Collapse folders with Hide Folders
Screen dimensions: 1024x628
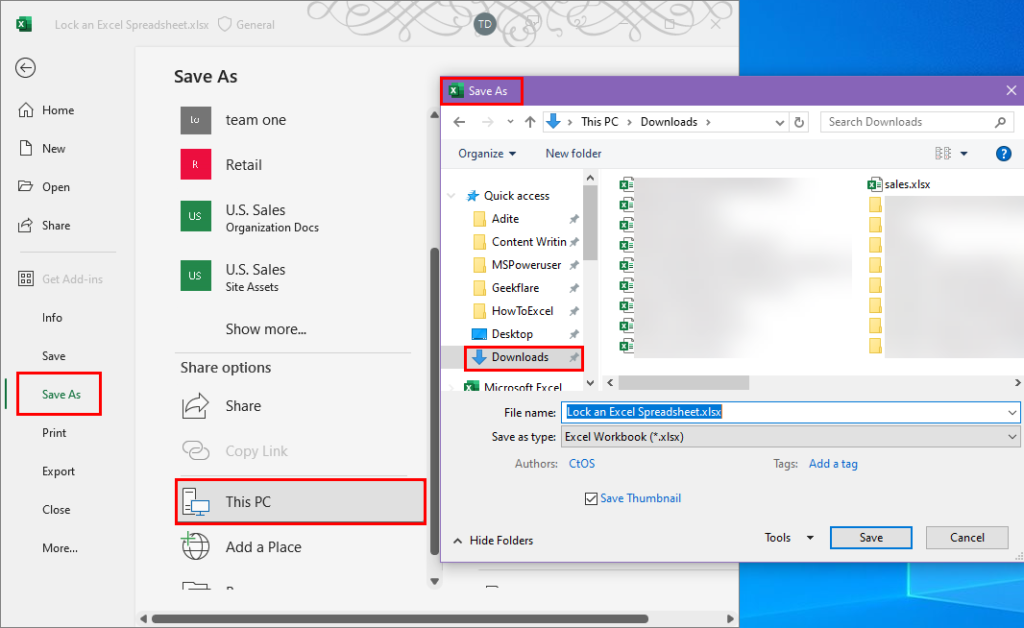[493, 541]
